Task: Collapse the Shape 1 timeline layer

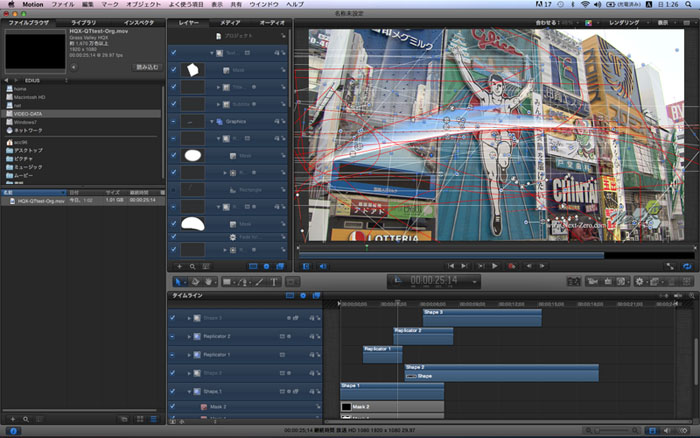Action: pyautogui.click(x=189, y=392)
